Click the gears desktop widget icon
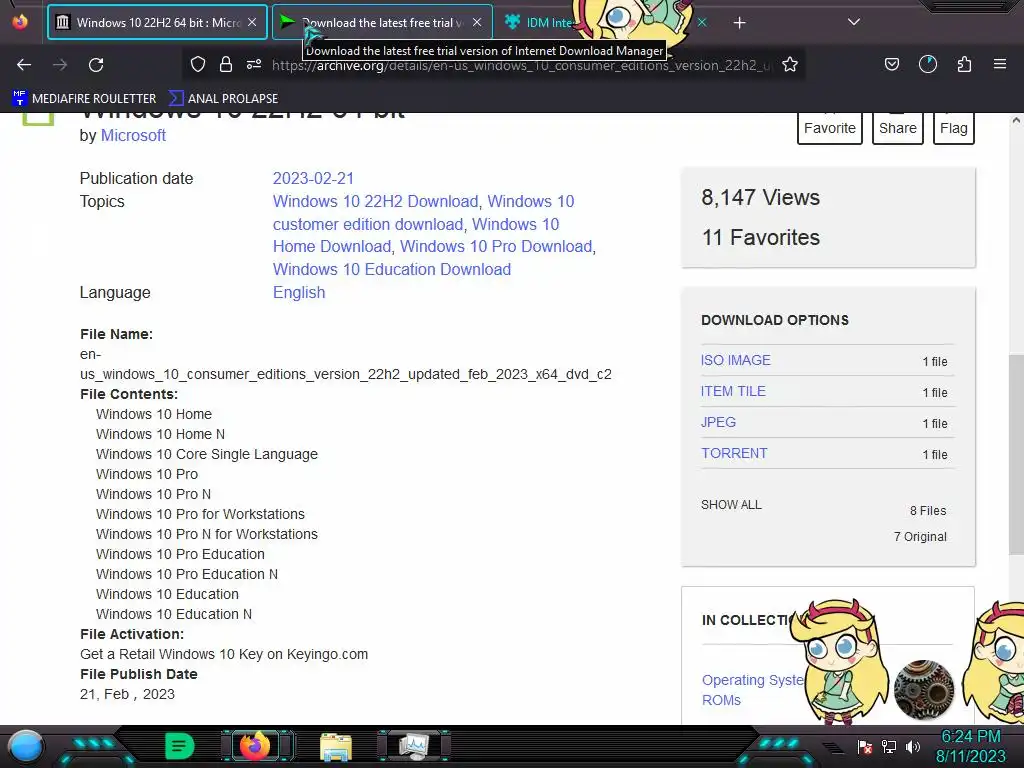The width and height of the screenshot is (1024, 768). pos(923,690)
